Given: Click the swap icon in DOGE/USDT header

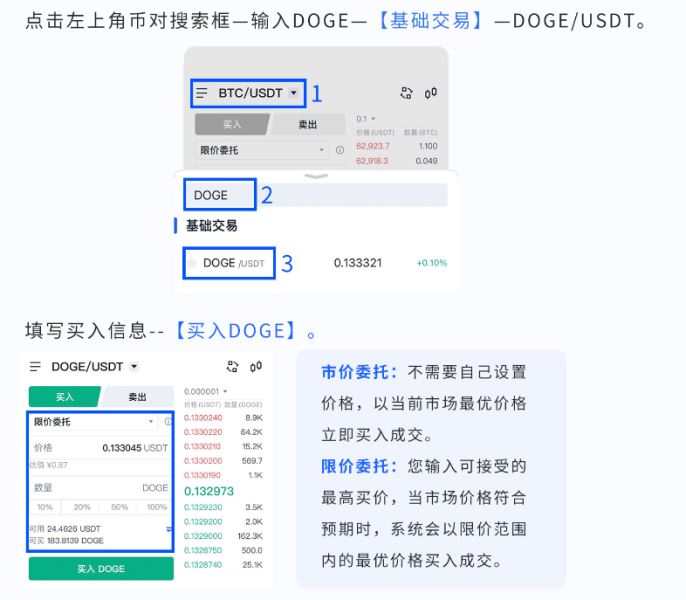Looking at the screenshot, I should coord(233,367).
